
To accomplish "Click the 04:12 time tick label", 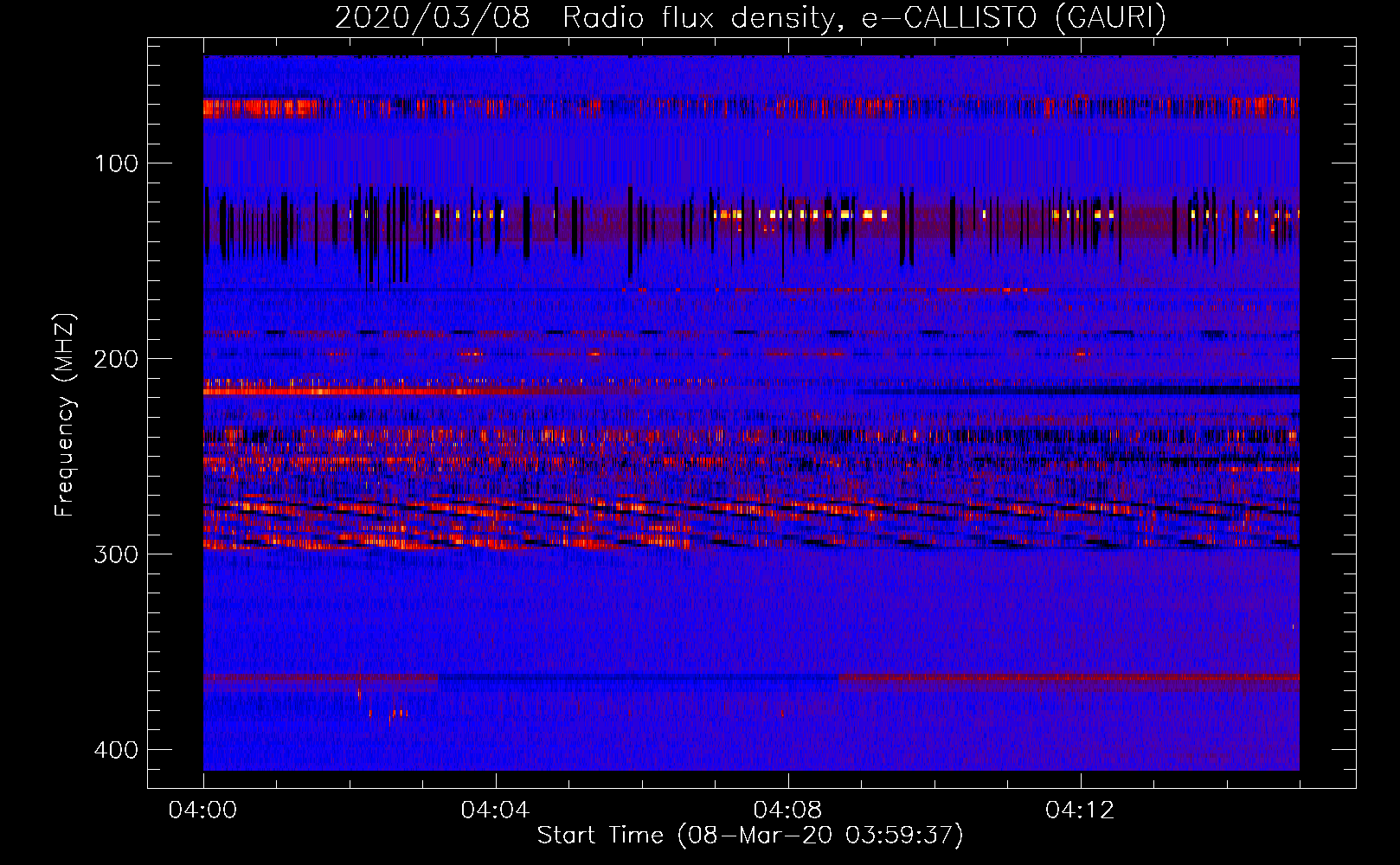I will click(1080, 811).
